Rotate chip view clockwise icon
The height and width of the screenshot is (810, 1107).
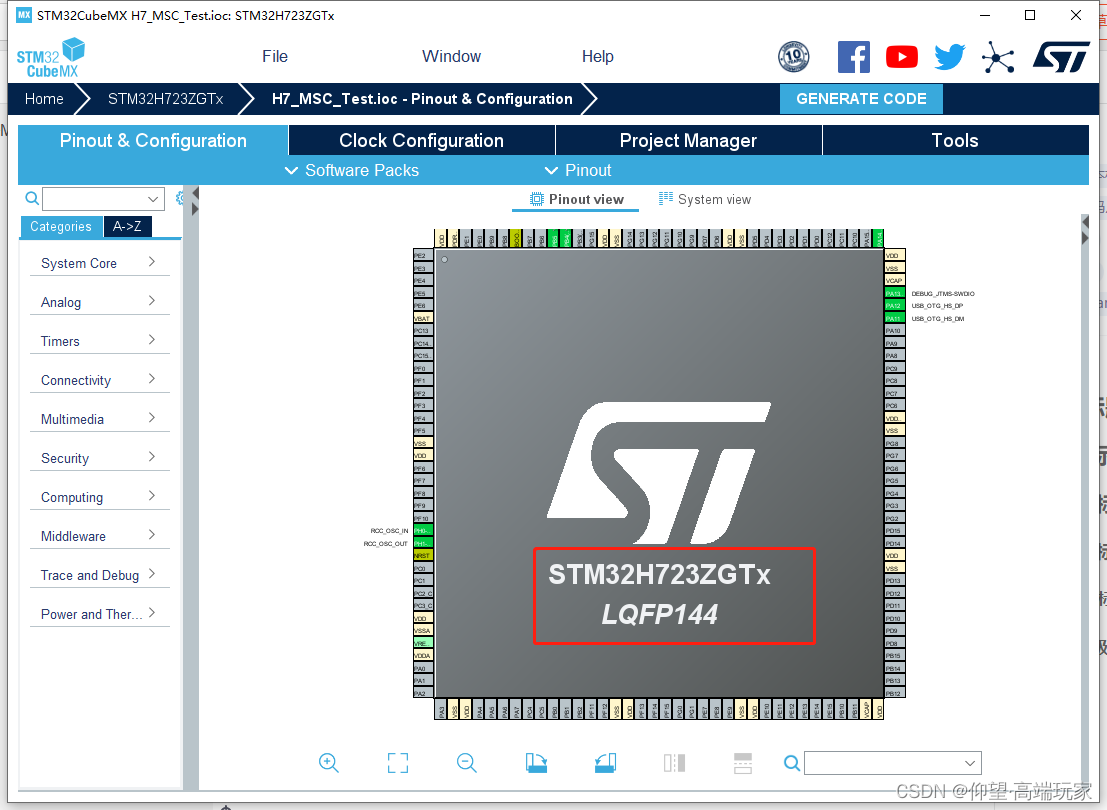tap(536, 763)
